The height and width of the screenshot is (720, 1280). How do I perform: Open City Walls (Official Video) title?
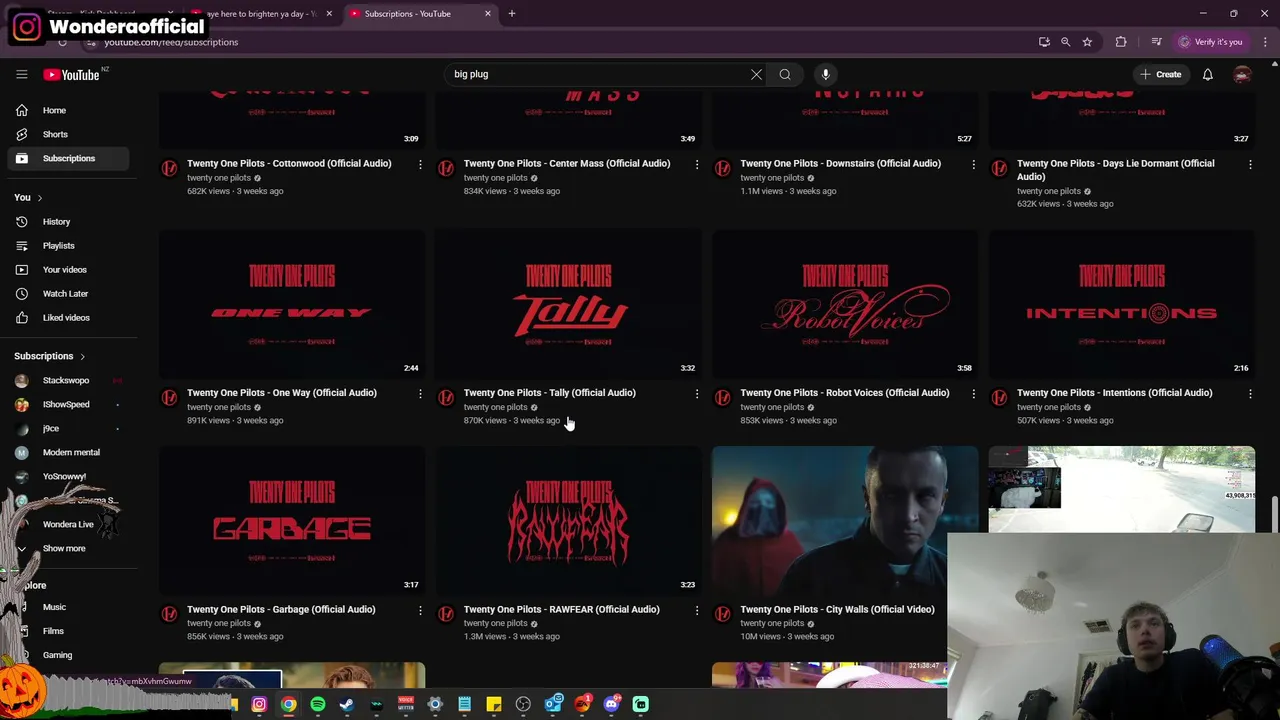837,609
